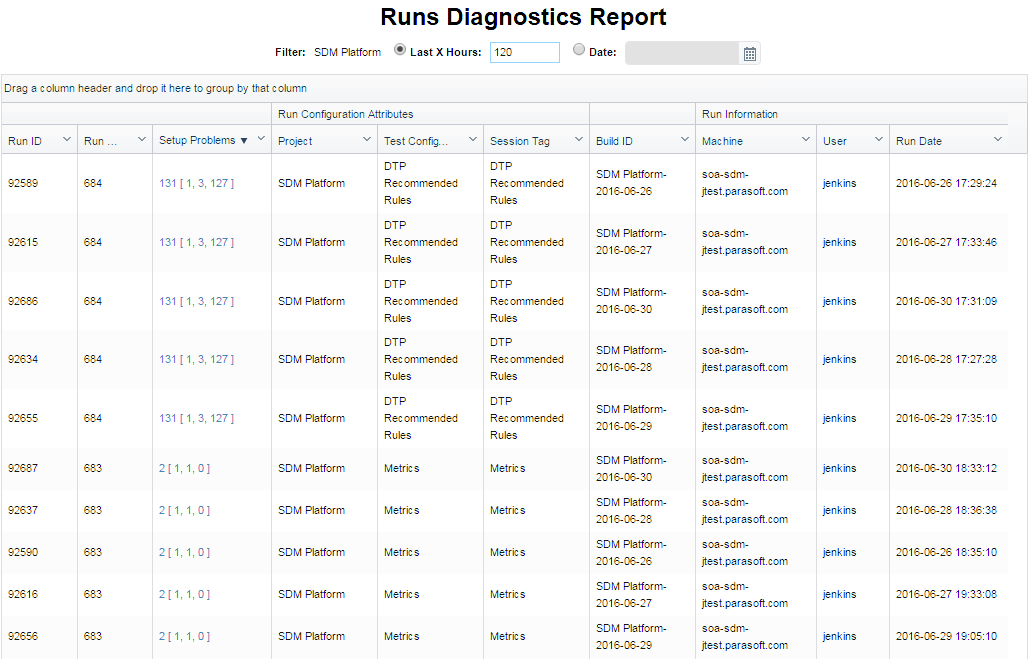
Task: Open setup problems link for run 92655
Action: coord(196,419)
